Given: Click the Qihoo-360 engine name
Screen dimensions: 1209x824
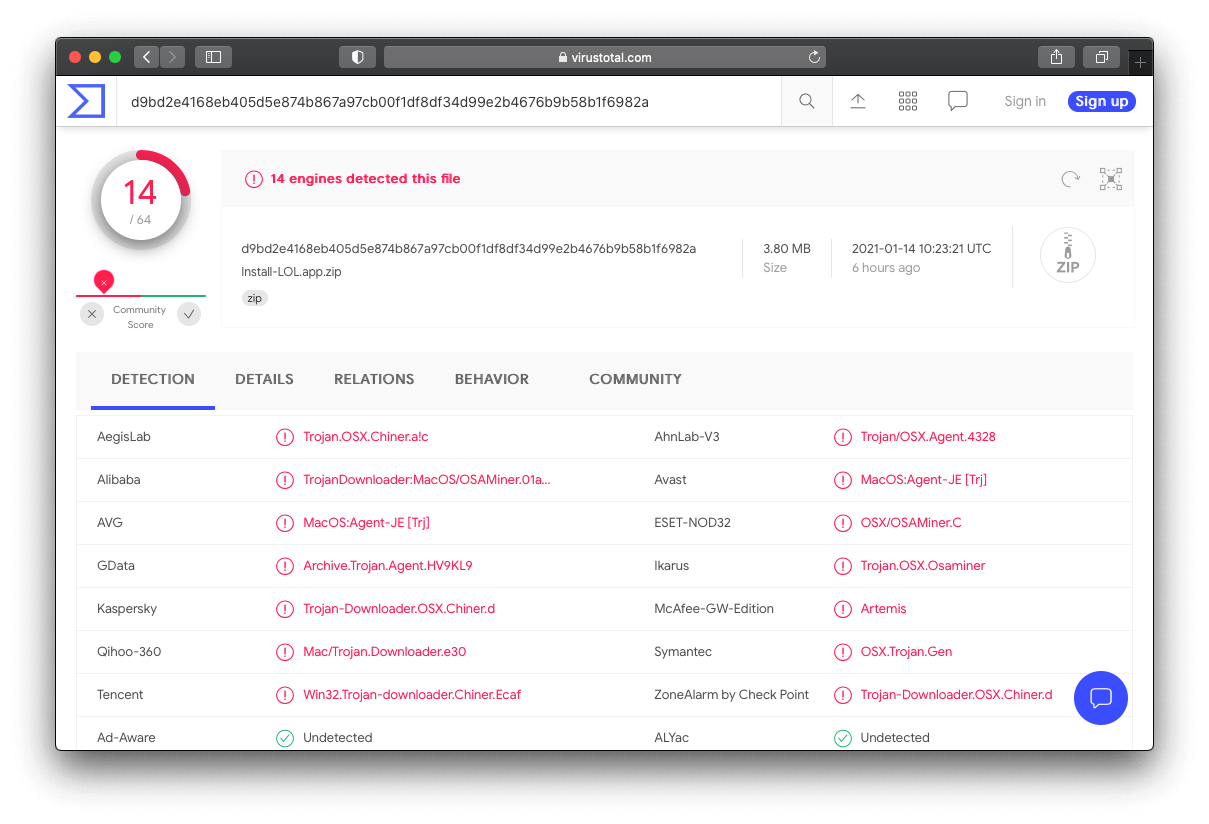Looking at the screenshot, I should [129, 652].
